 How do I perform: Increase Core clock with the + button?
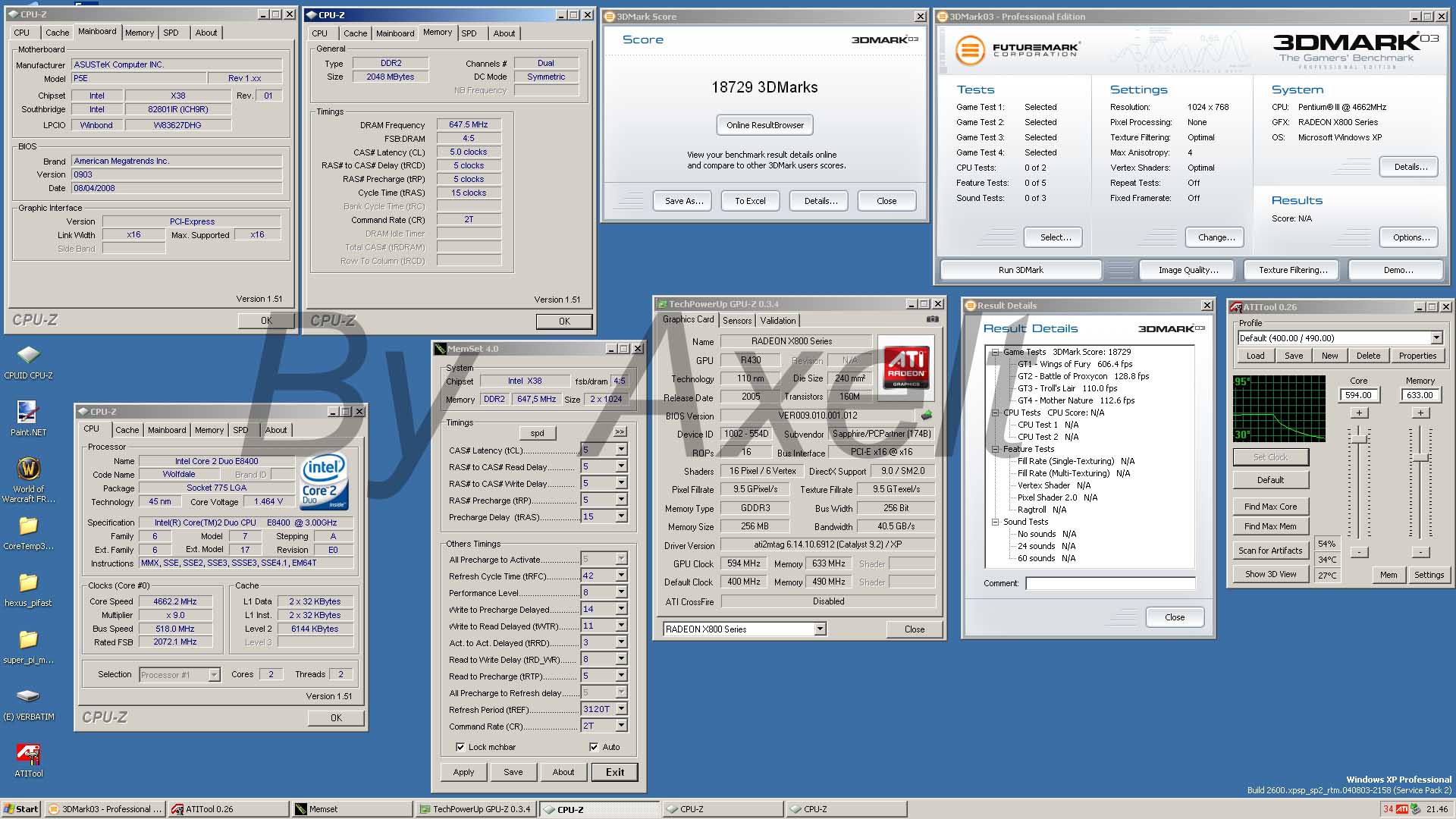[x=1360, y=413]
